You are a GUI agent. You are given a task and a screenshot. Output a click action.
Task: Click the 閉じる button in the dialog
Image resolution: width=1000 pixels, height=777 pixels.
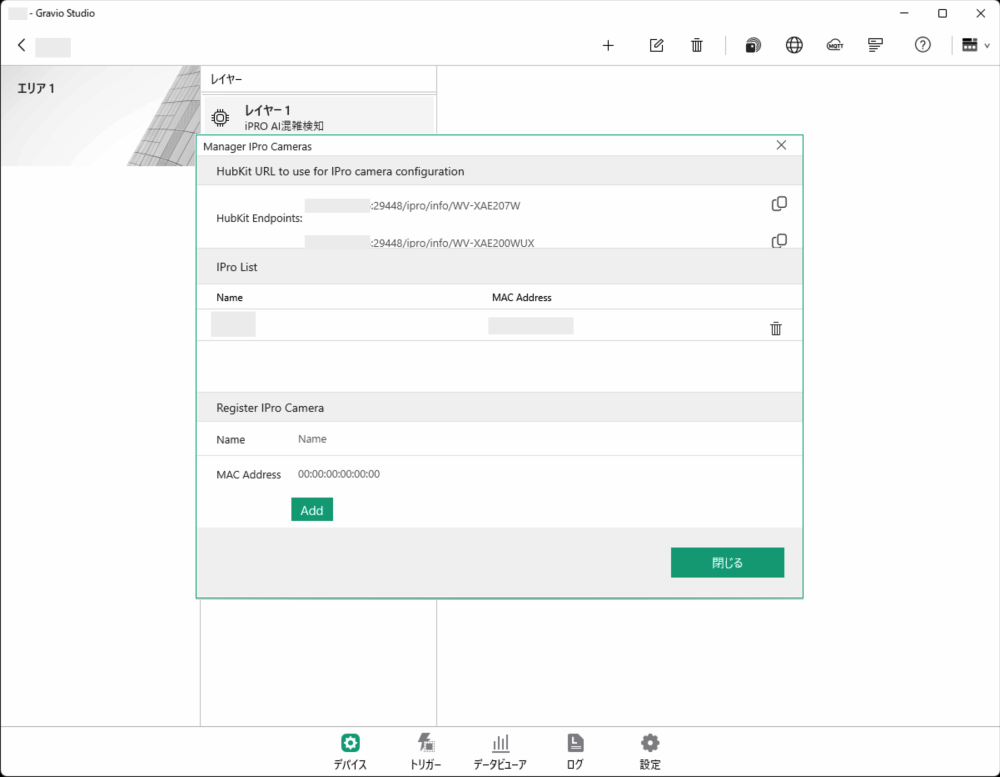[727, 562]
